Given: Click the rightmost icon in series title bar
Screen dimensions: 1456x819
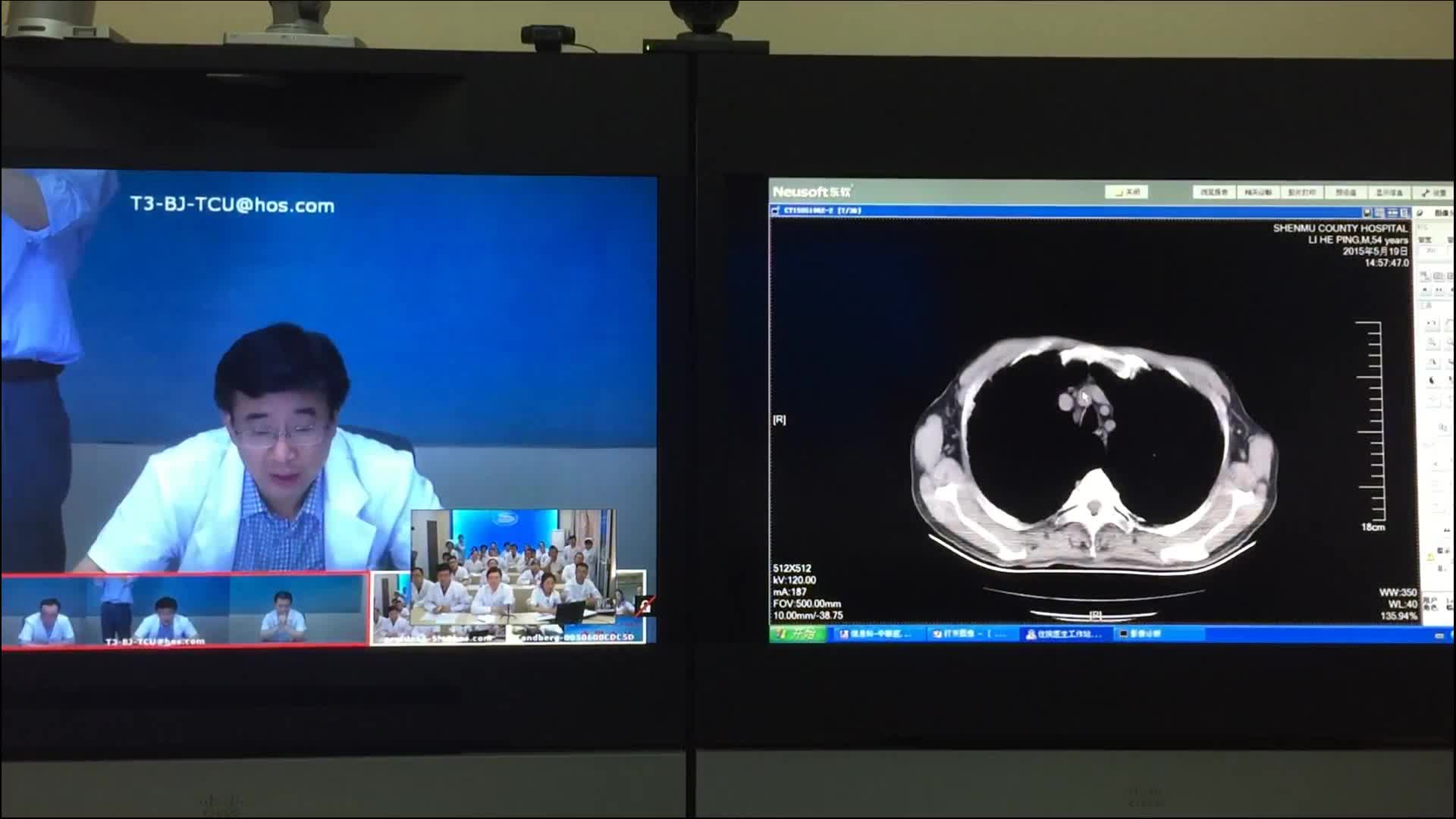Looking at the screenshot, I should tap(1404, 212).
